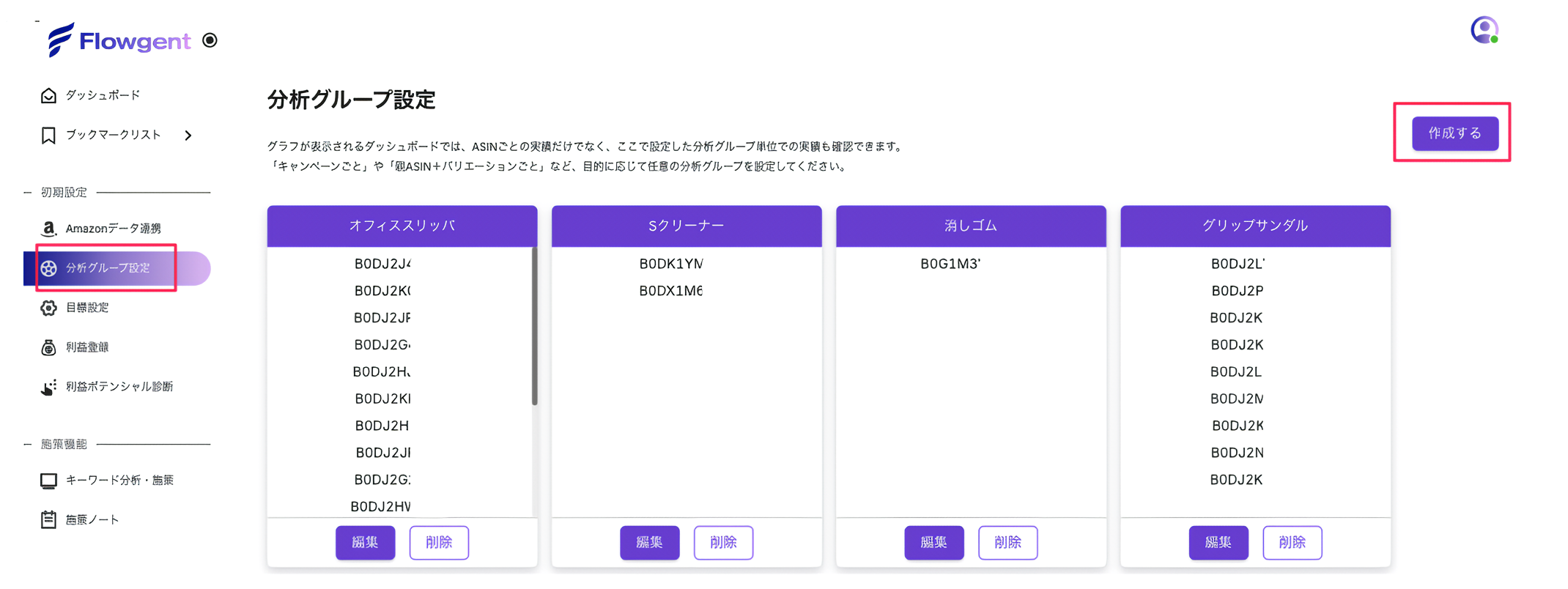1568x589 pixels.
Task: Open the 施策ノート menu item
Action: [x=92, y=520]
